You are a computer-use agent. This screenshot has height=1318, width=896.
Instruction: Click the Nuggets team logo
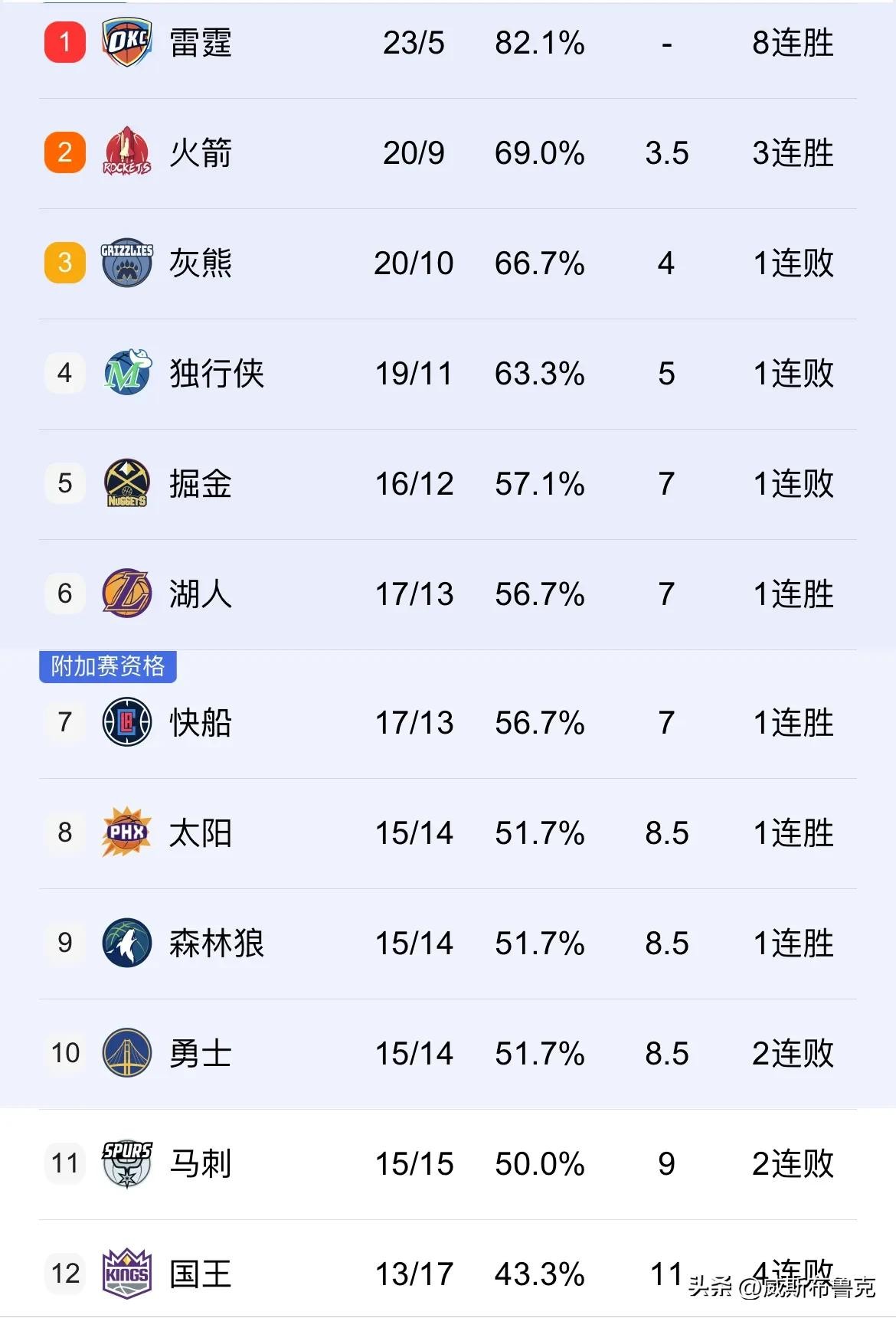tap(127, 483)
